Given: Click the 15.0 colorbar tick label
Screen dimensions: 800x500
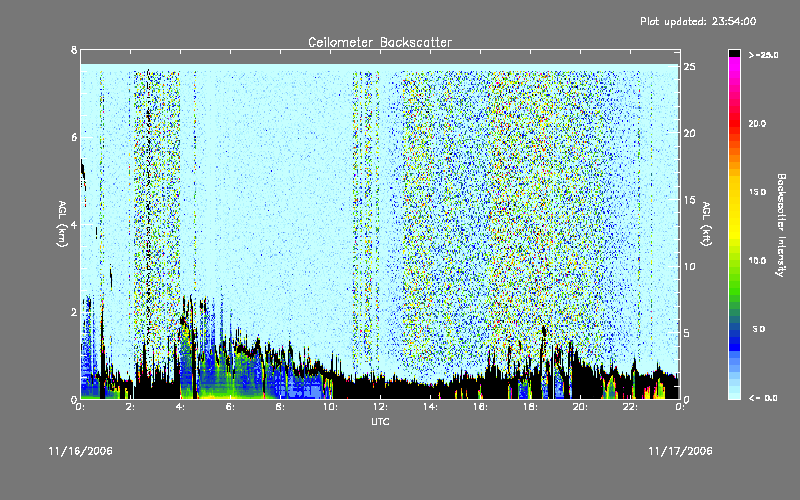Looking at the screenshot, I should 757,192.
